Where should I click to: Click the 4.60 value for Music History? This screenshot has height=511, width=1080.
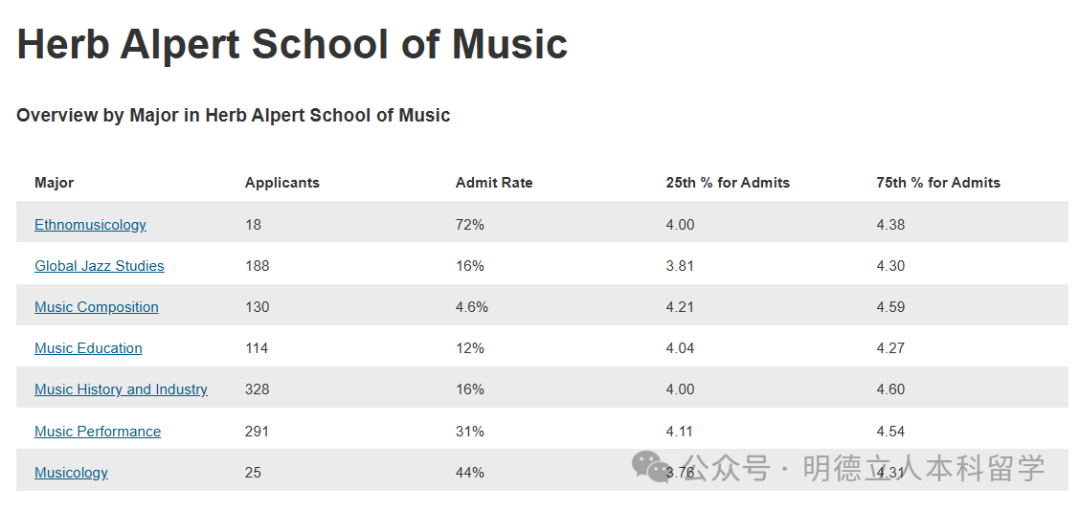pyautogui.click(x=890, y=389)
